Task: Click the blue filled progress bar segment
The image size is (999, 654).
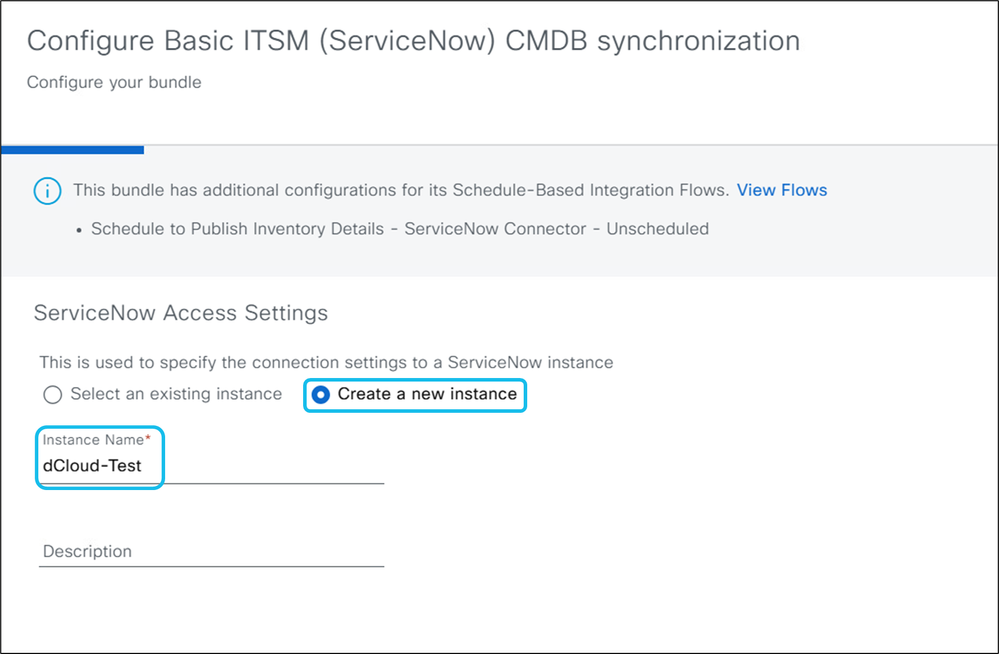Action: pyautogui.click(x=72, y=150)
